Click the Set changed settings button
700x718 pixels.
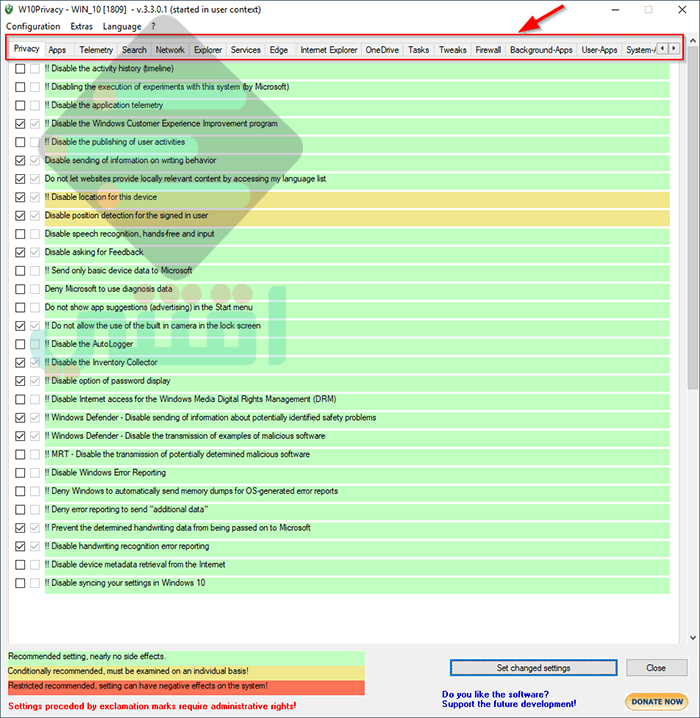(x=533, y=668)
